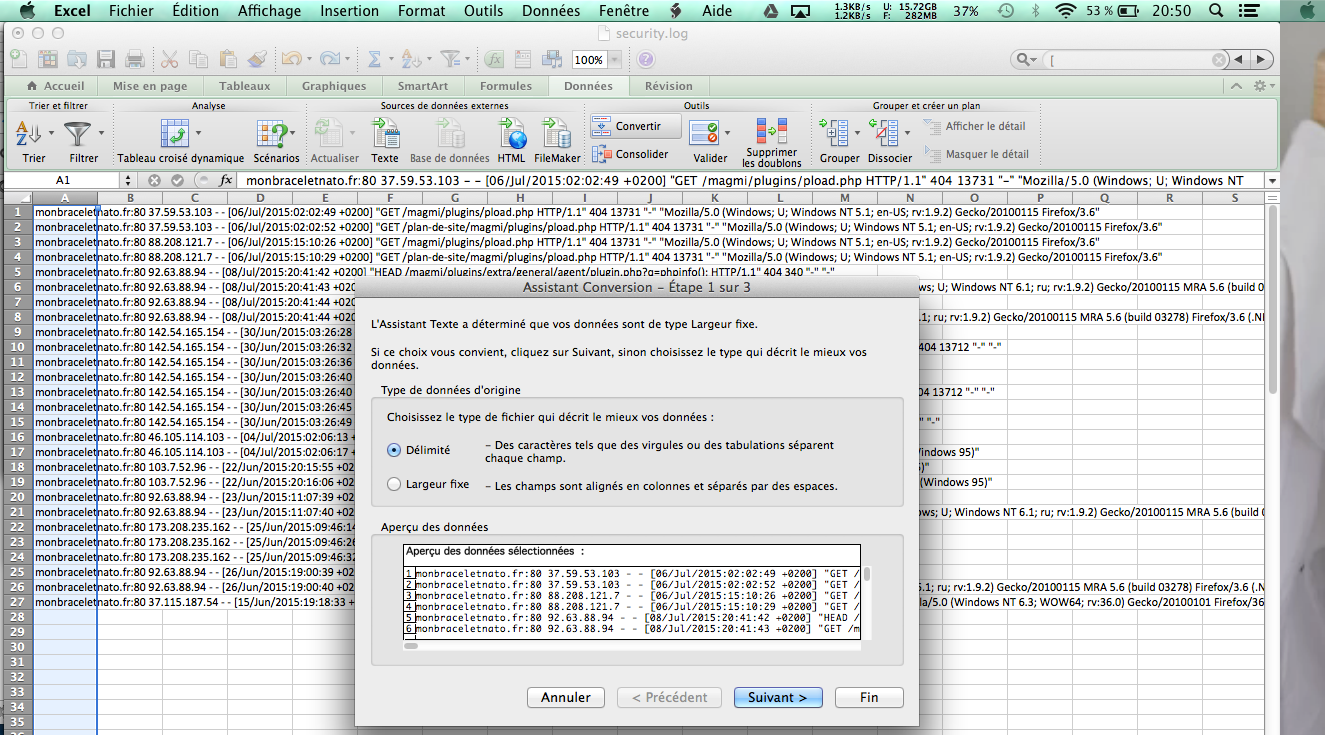This screenshot has height=735, width=1325.
Task: Expand Tableau croisé dynamique dropdown arrow
Action: [x=198, y=133]
